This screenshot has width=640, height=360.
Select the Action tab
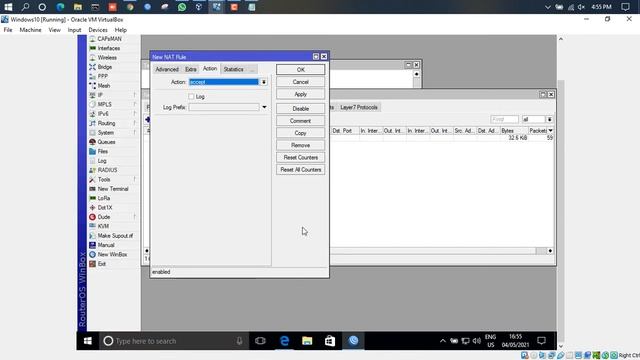point(210,69)
